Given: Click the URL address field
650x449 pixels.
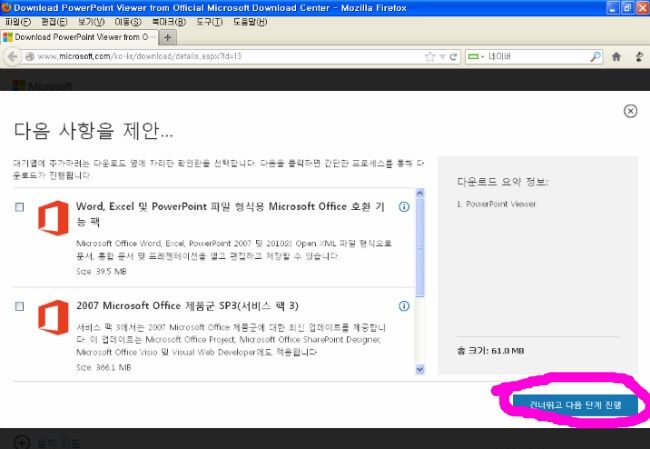Looking at the screenshot, I should (x=230, y=56).
